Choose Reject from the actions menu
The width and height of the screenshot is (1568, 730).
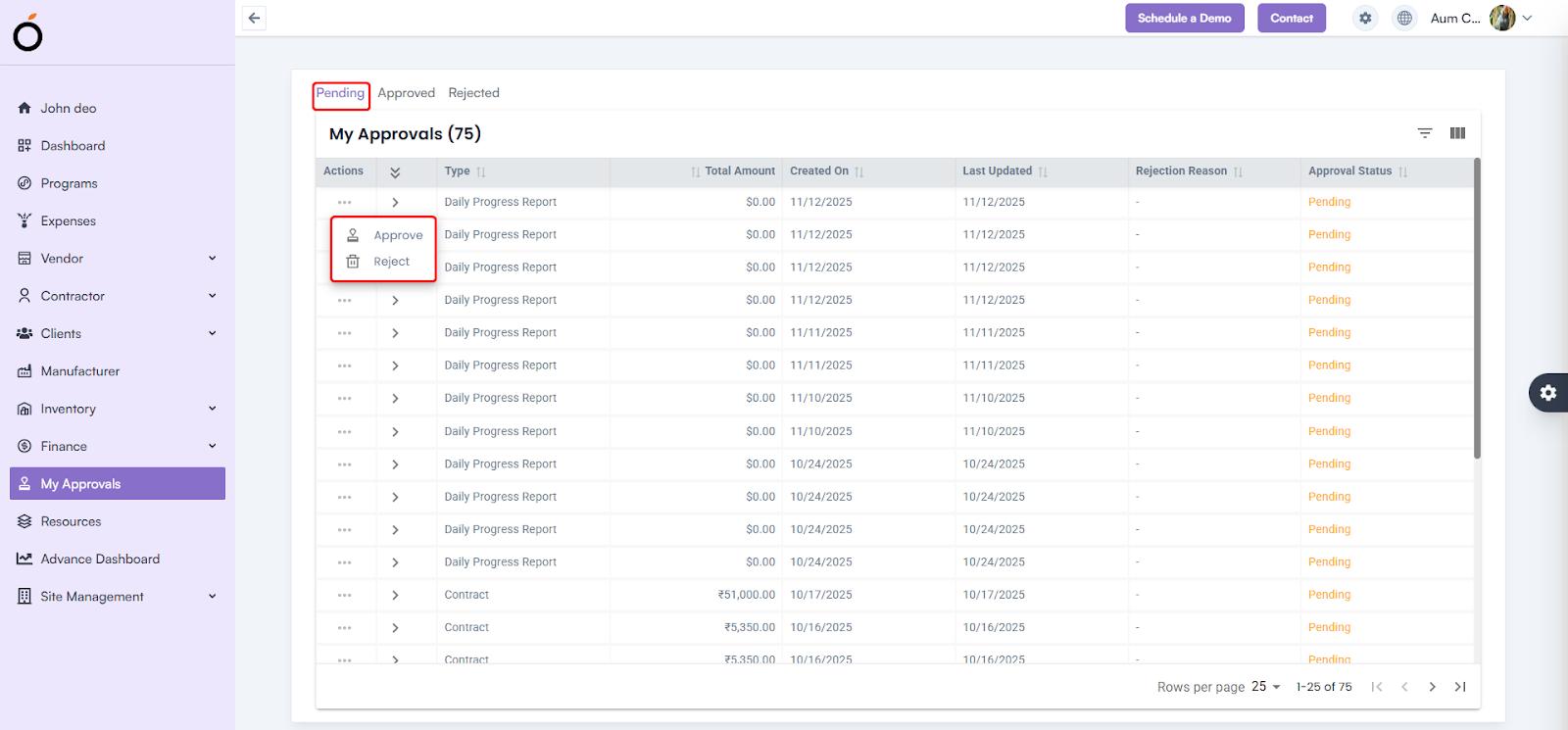point(391,262)
